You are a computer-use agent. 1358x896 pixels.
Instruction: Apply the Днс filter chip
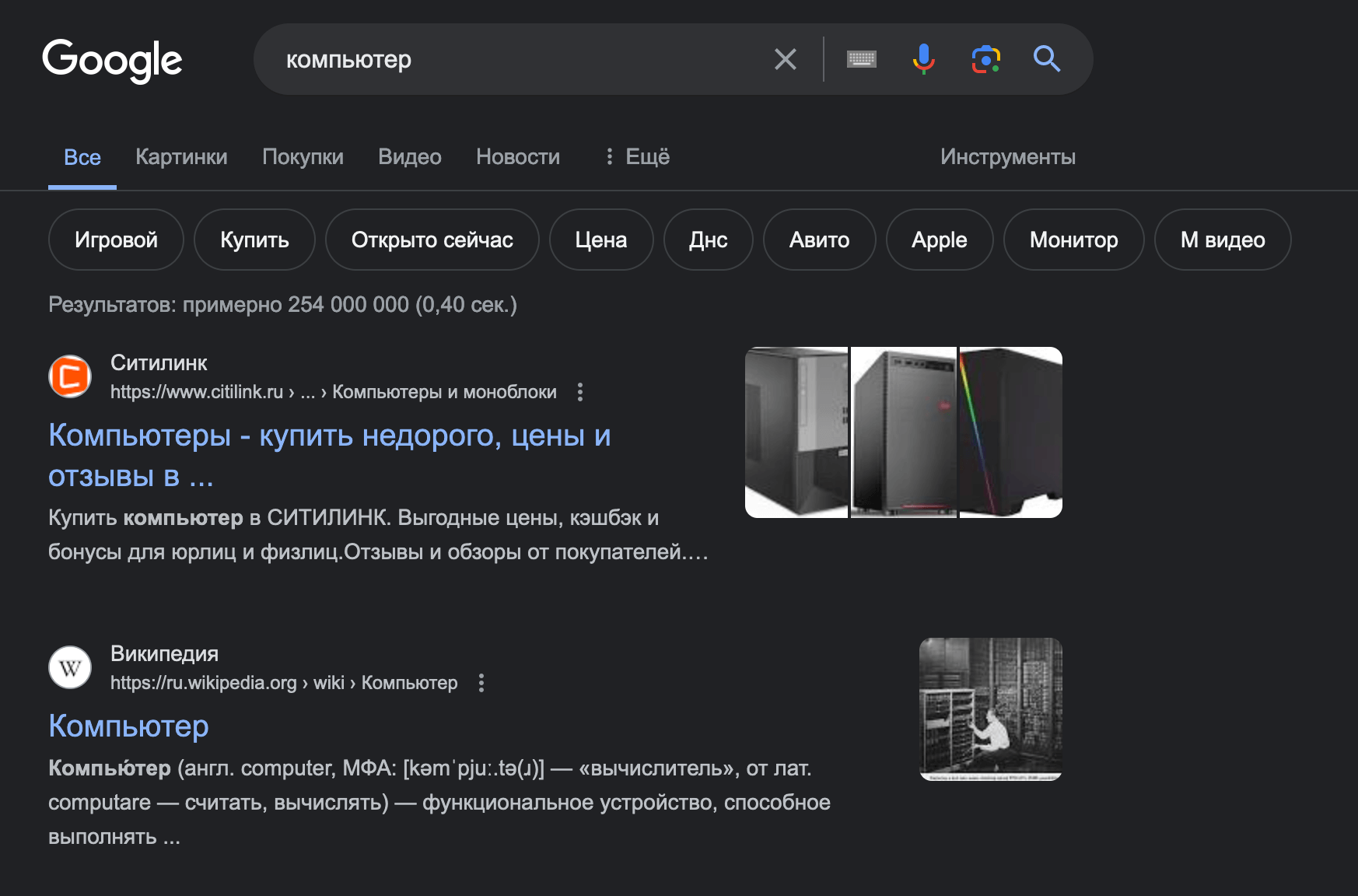(x=709, y=240)
